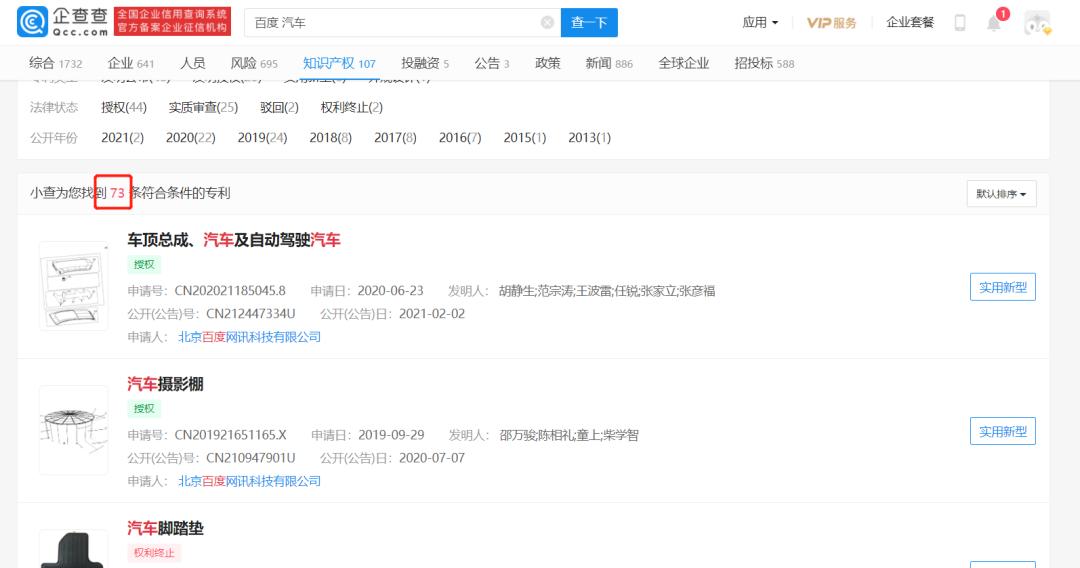The image size is (1080, 568).
Task: Switch to the 风险 695 tab
Action: (254, 63)
